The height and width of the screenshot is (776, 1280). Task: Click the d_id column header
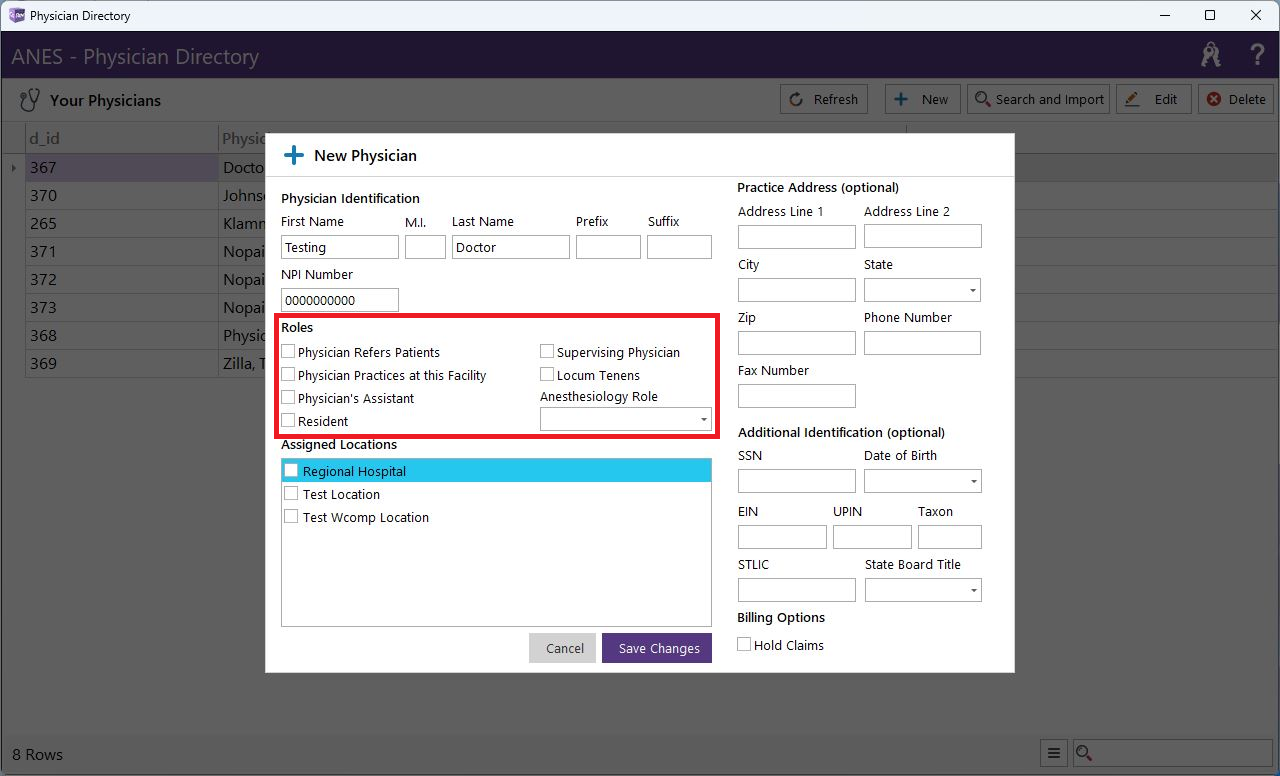pos(122,138)
